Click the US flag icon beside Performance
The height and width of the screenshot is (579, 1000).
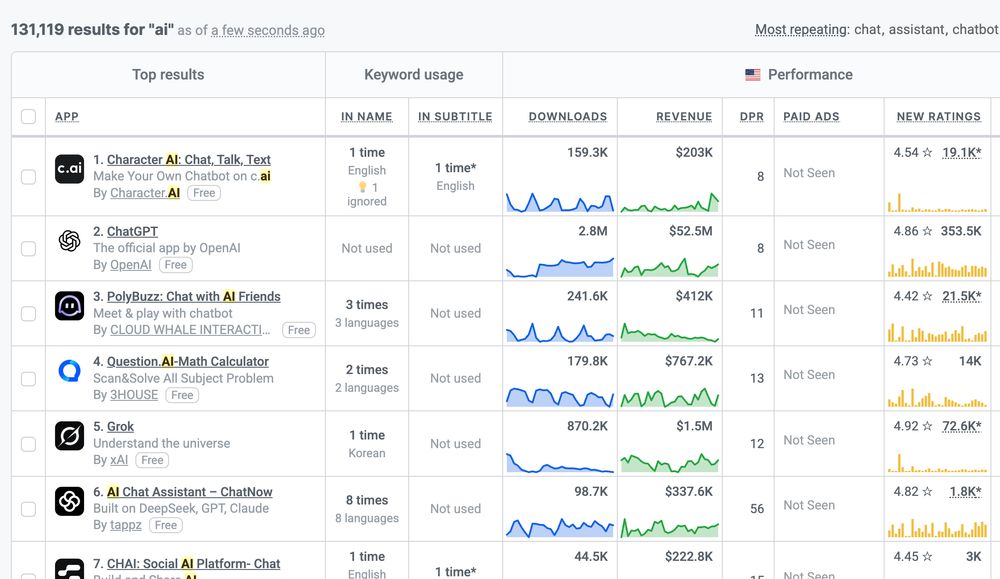tap(753, 75)
